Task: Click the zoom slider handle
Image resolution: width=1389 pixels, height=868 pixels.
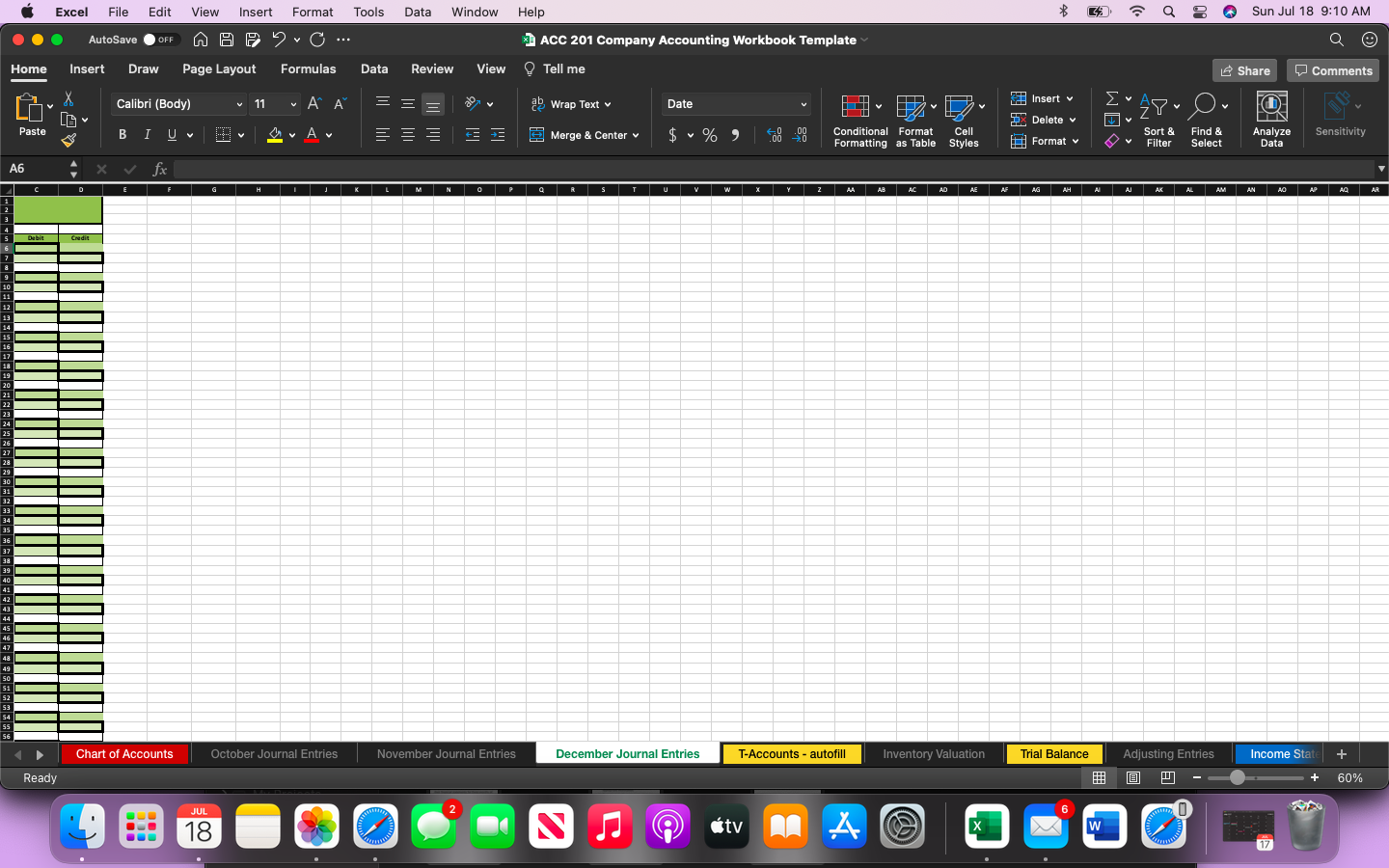Action: 1238,777
